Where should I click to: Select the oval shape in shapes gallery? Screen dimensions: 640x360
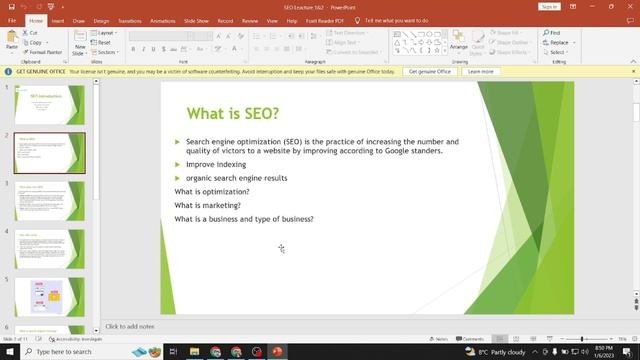(x=429, y=34)
